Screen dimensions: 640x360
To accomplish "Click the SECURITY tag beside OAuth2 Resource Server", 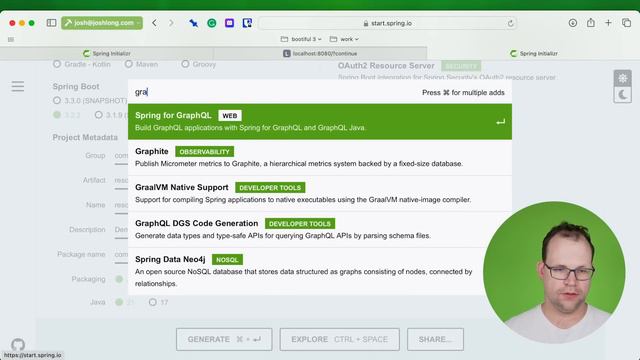I will tap(461, 66).
